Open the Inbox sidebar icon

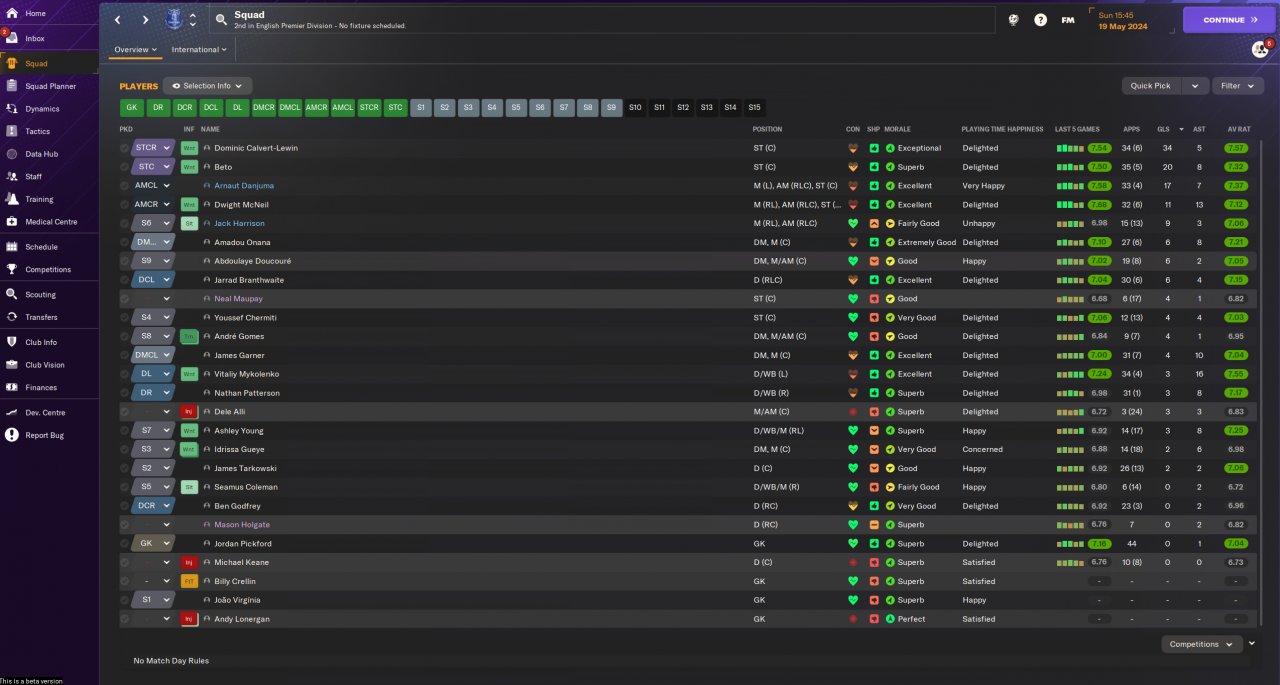point(11,38)
